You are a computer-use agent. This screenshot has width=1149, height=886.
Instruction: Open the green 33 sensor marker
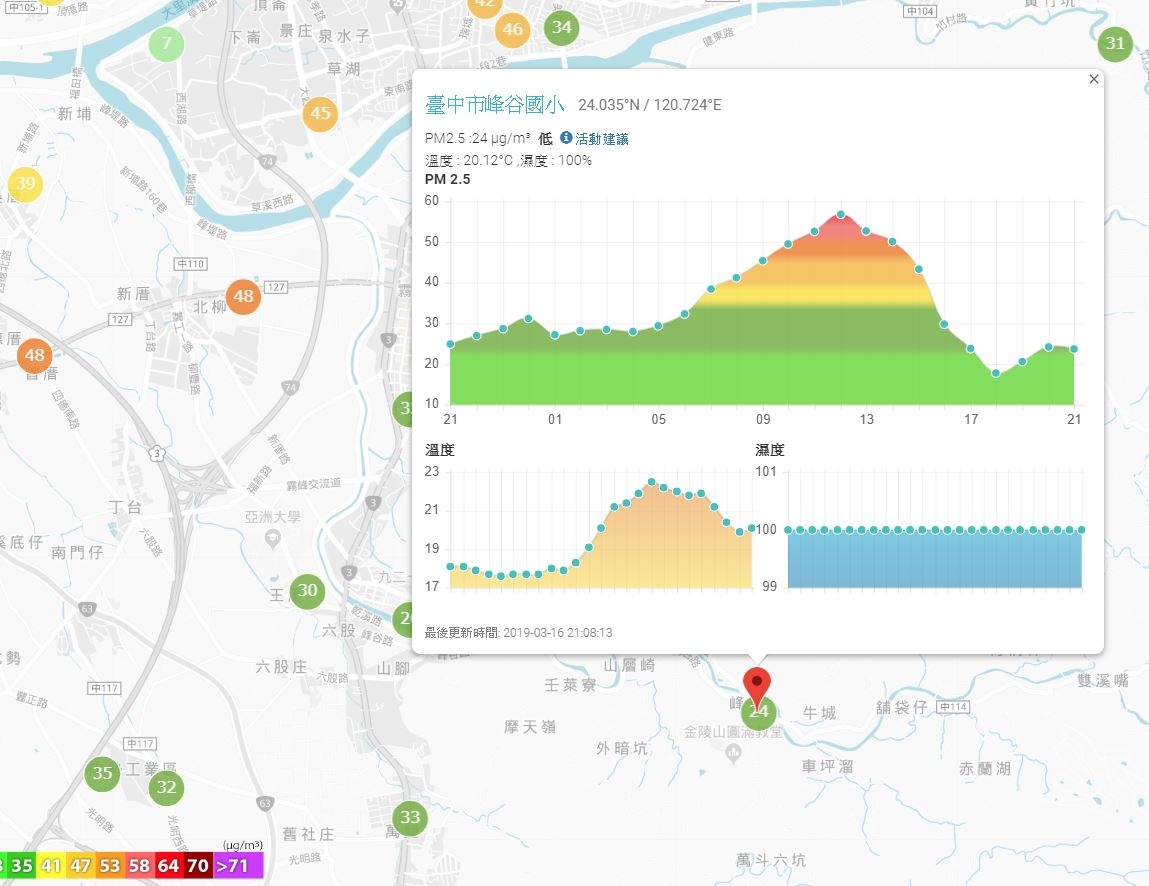[x=410, y=818]
